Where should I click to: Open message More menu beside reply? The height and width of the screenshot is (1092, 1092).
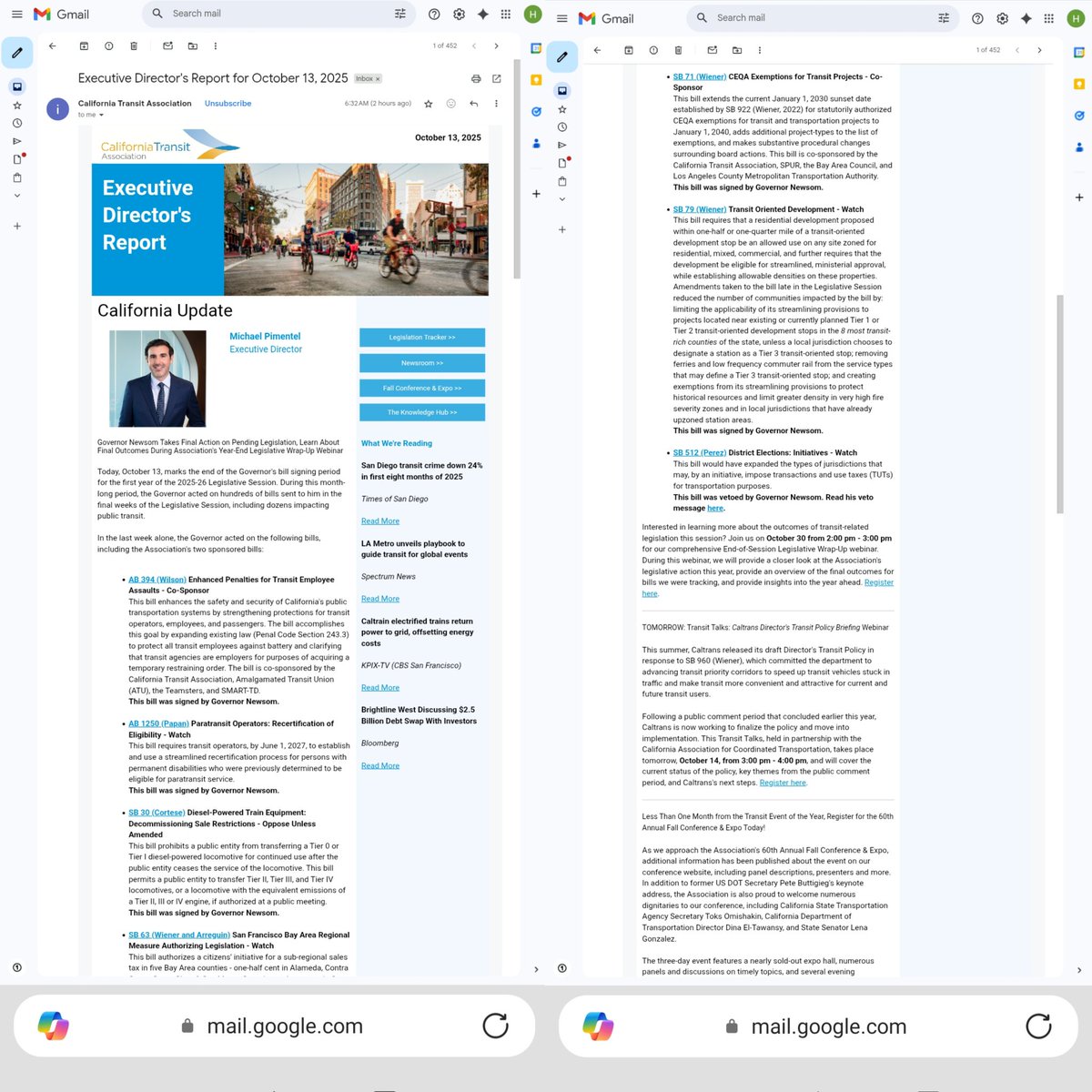(x=496, y=104)
